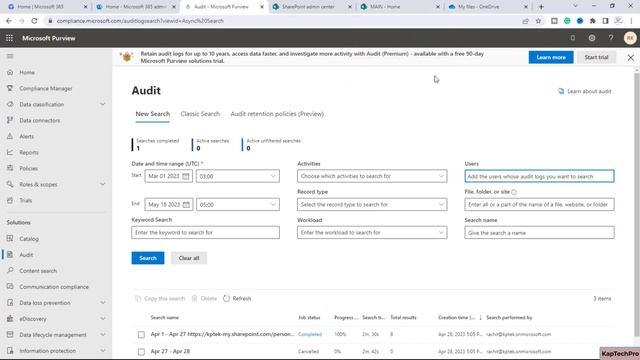Open the Workload dropdown
This screenshot has height=360, width=640.
372,233
